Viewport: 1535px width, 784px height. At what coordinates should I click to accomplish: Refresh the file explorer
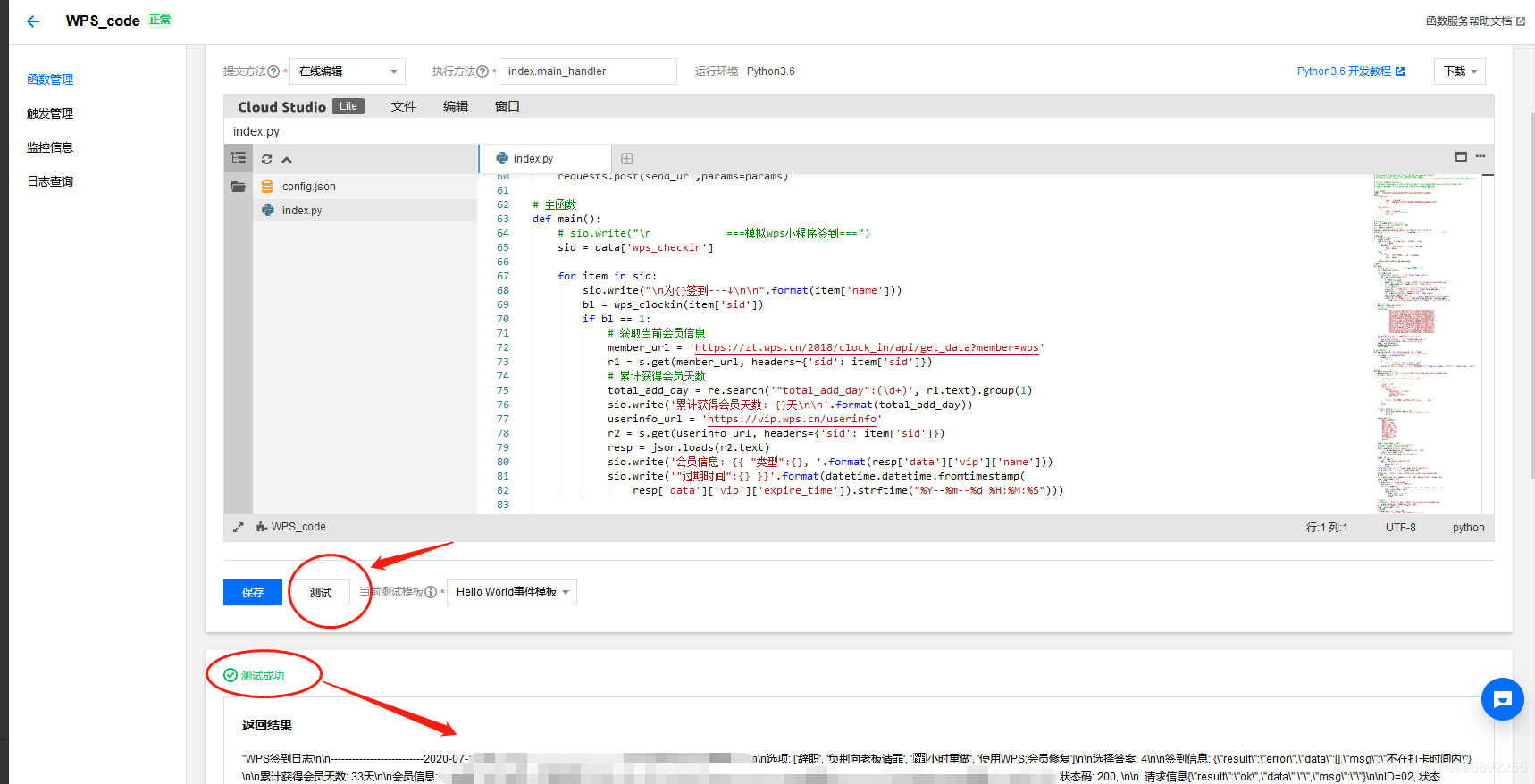(266, 160)
